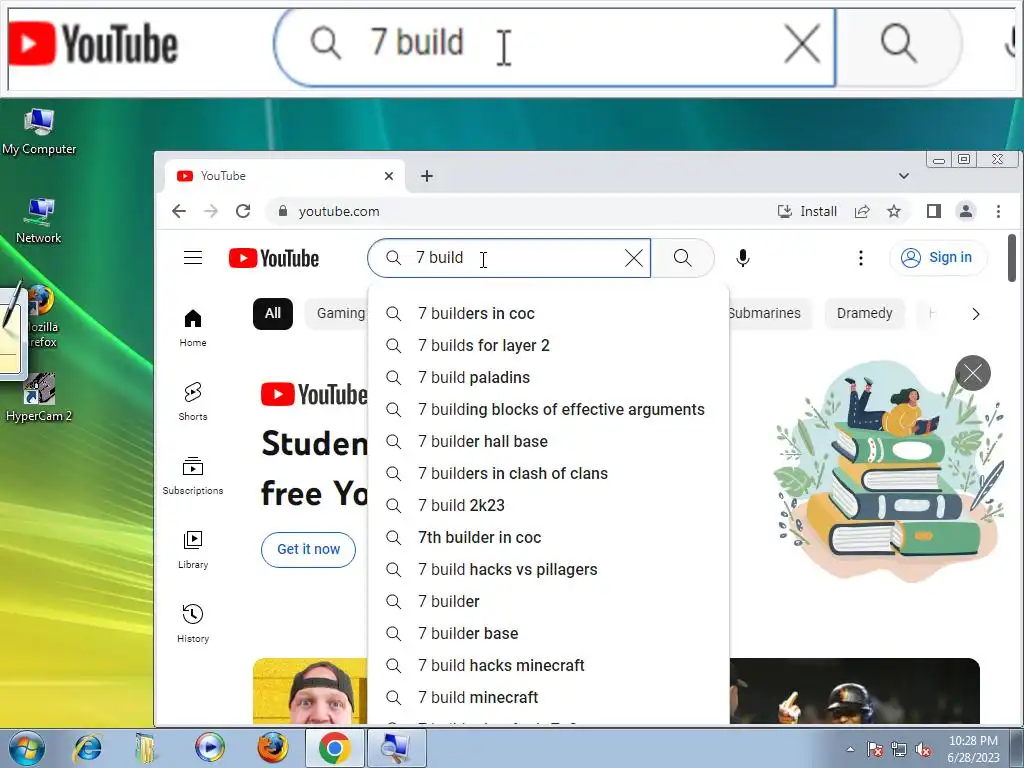Open Windows Media Player from taskbar
The height and width of the screenshot is (768, 1024).
click(x=210, y=748)
